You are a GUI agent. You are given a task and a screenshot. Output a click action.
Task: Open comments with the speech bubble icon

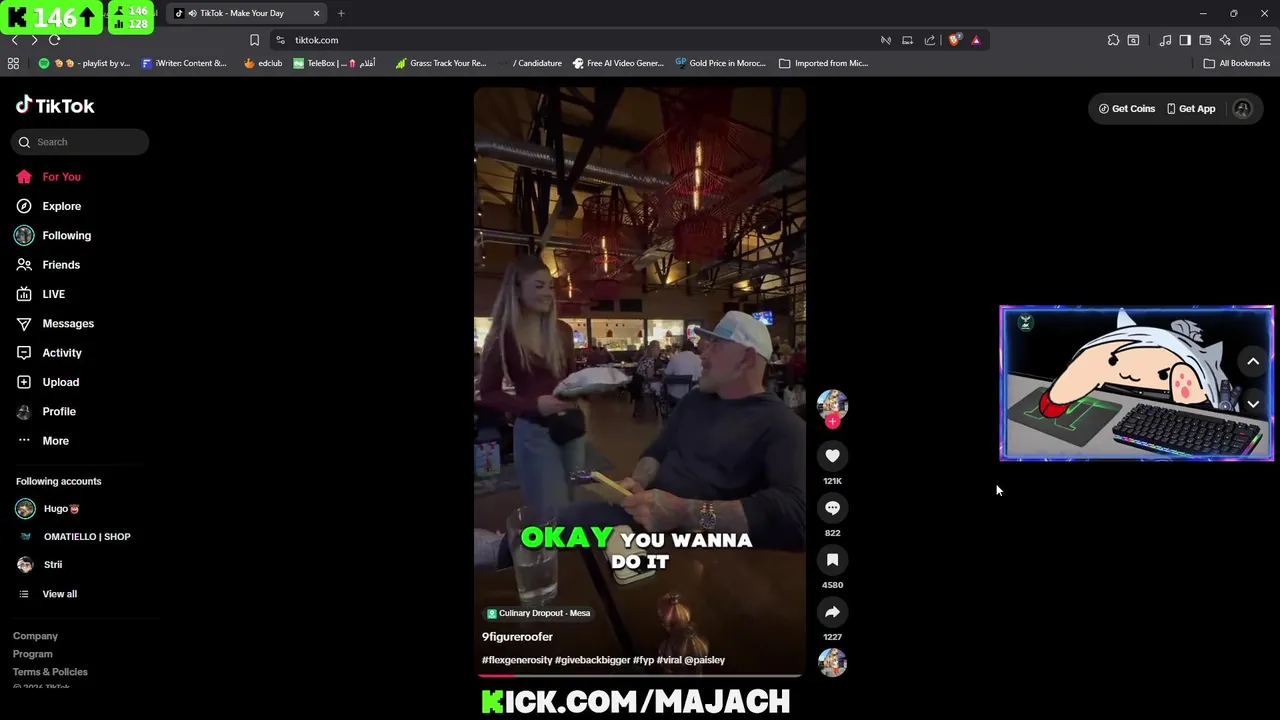point(832,508)
